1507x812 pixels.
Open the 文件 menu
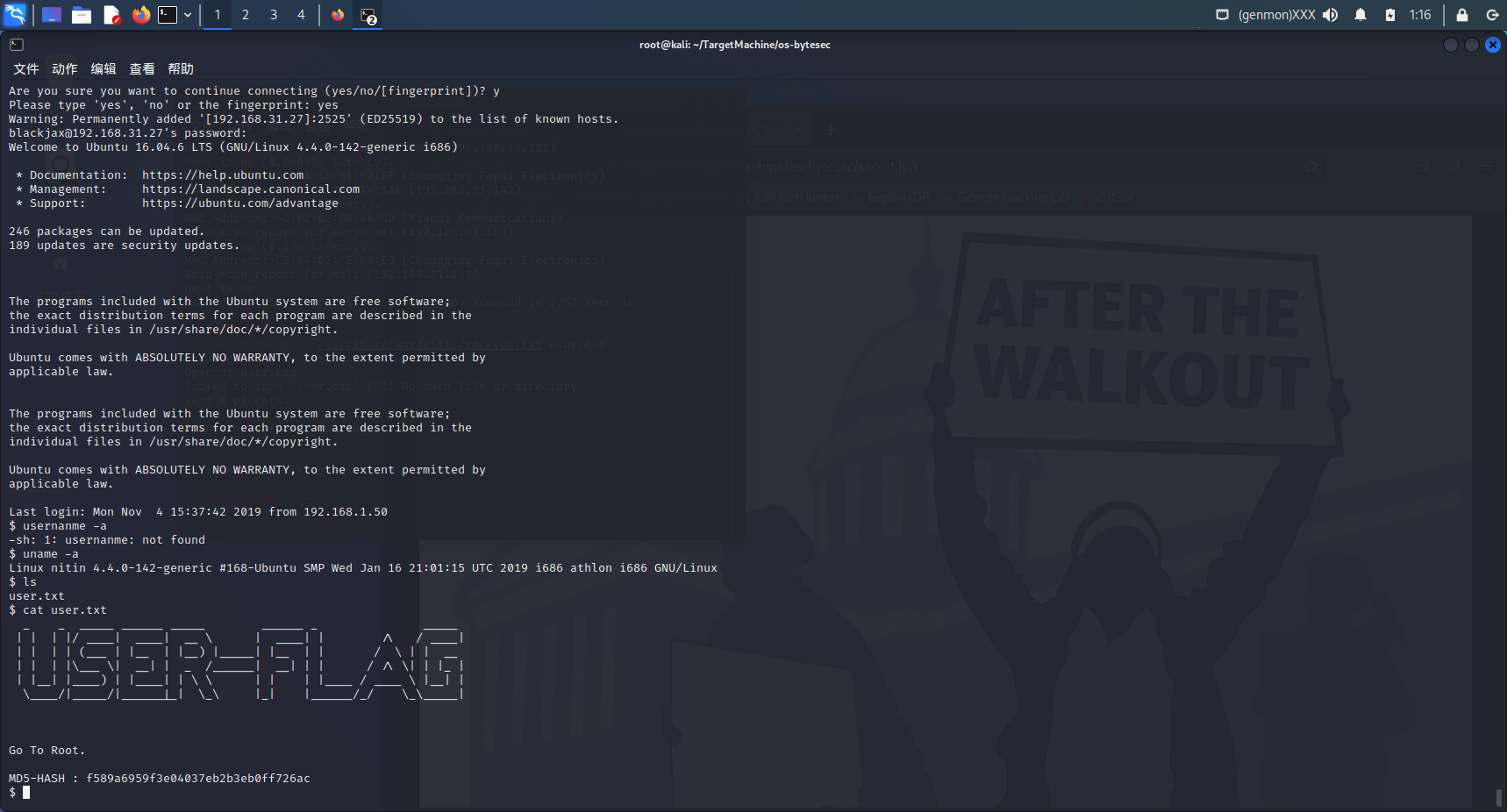click(26, 69)
